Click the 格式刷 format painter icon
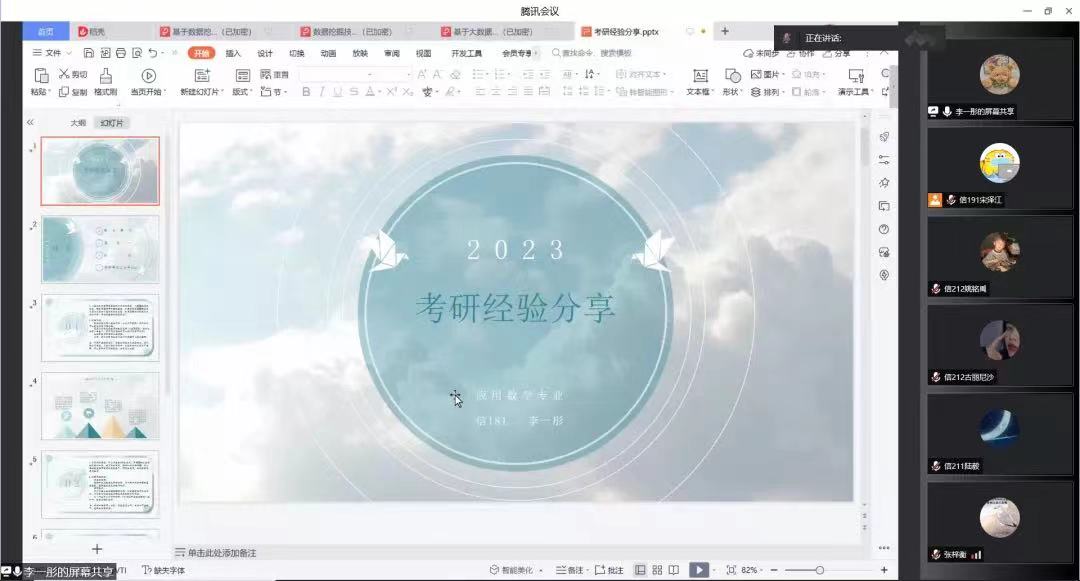Image resolution: width=1080 pixels, height=581 pixels. (x=106, y=76)
